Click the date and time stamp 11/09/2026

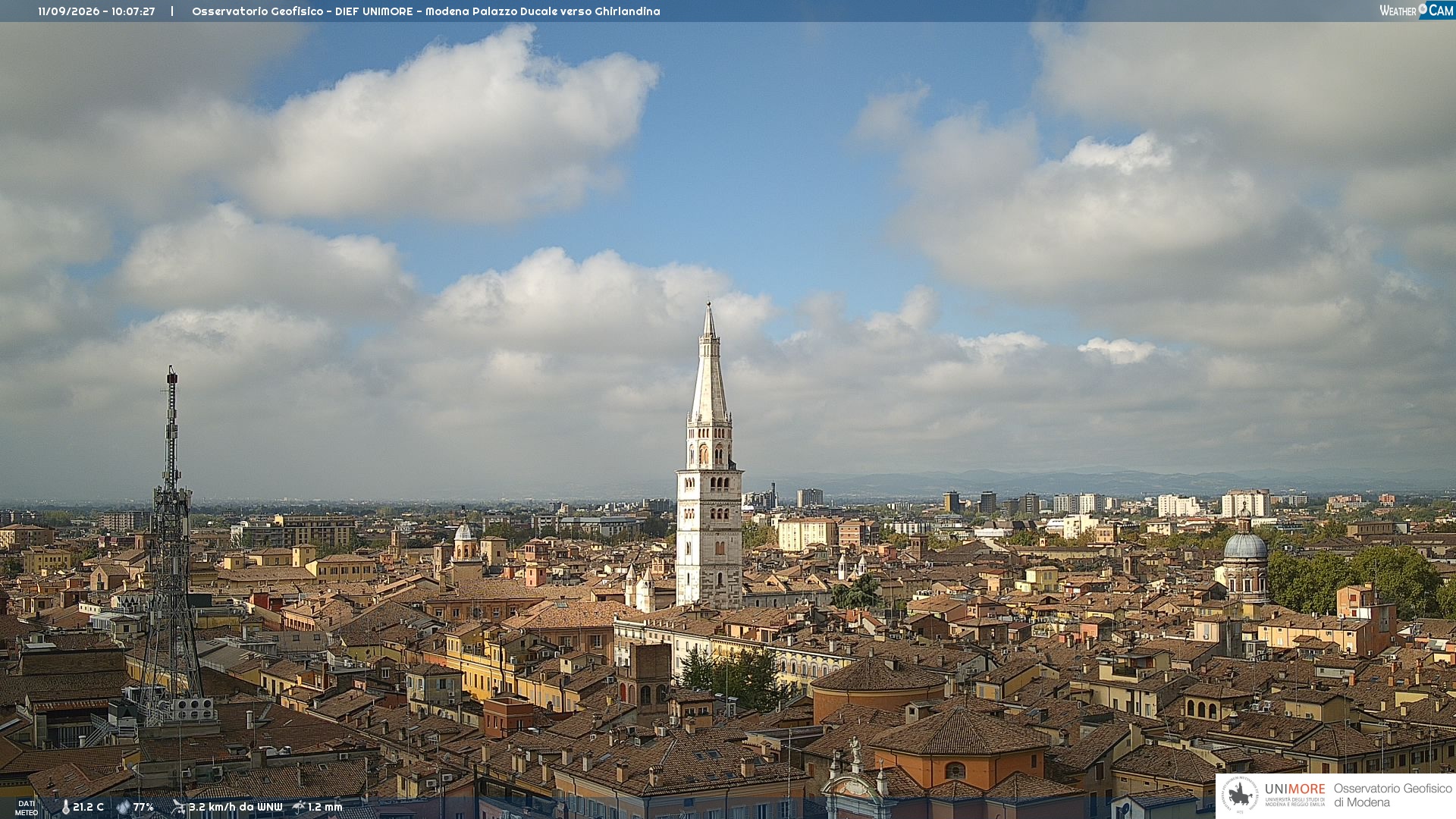[x=96, y=11]
